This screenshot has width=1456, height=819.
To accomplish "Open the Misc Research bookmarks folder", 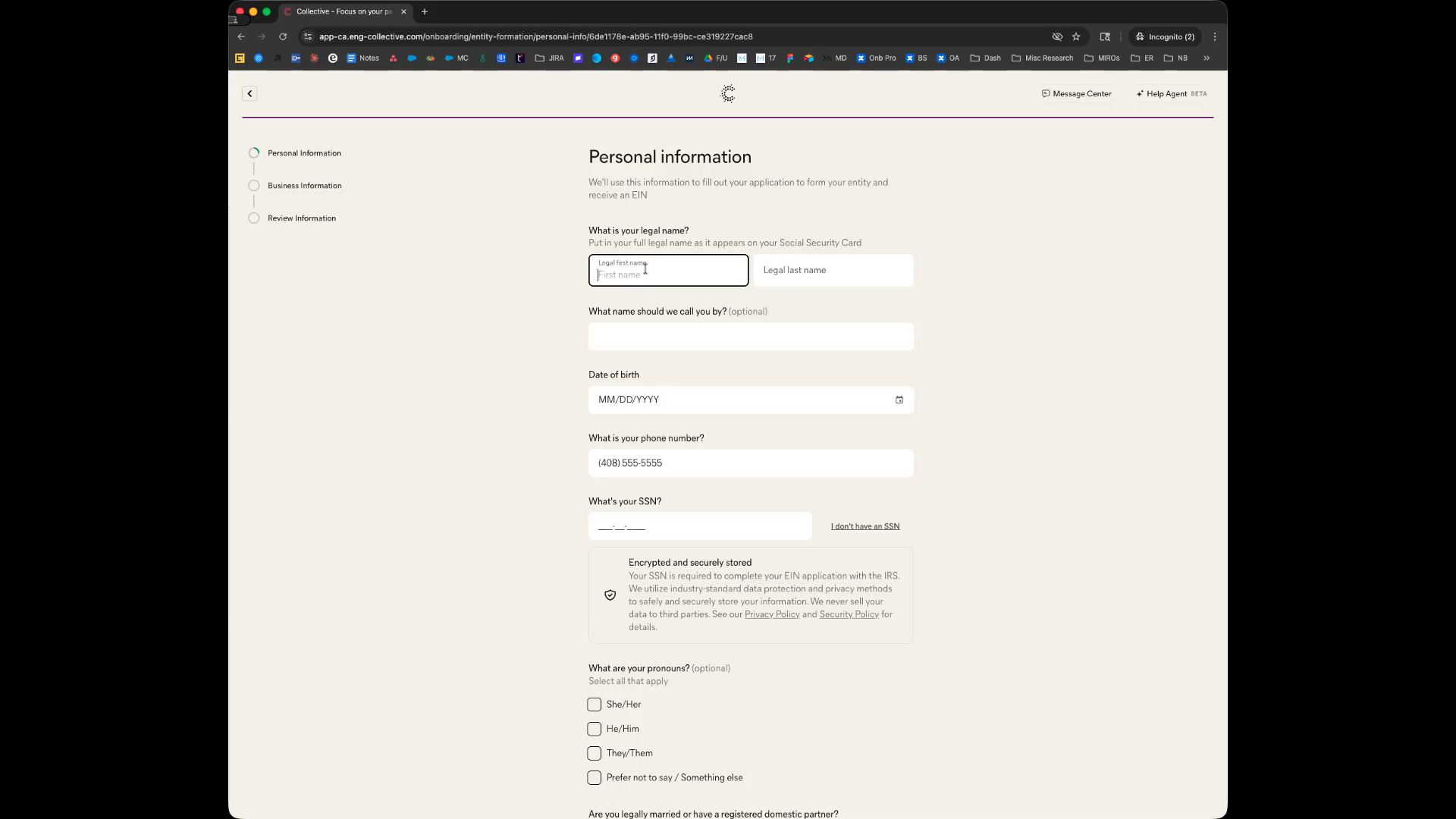I will 1042,58.
